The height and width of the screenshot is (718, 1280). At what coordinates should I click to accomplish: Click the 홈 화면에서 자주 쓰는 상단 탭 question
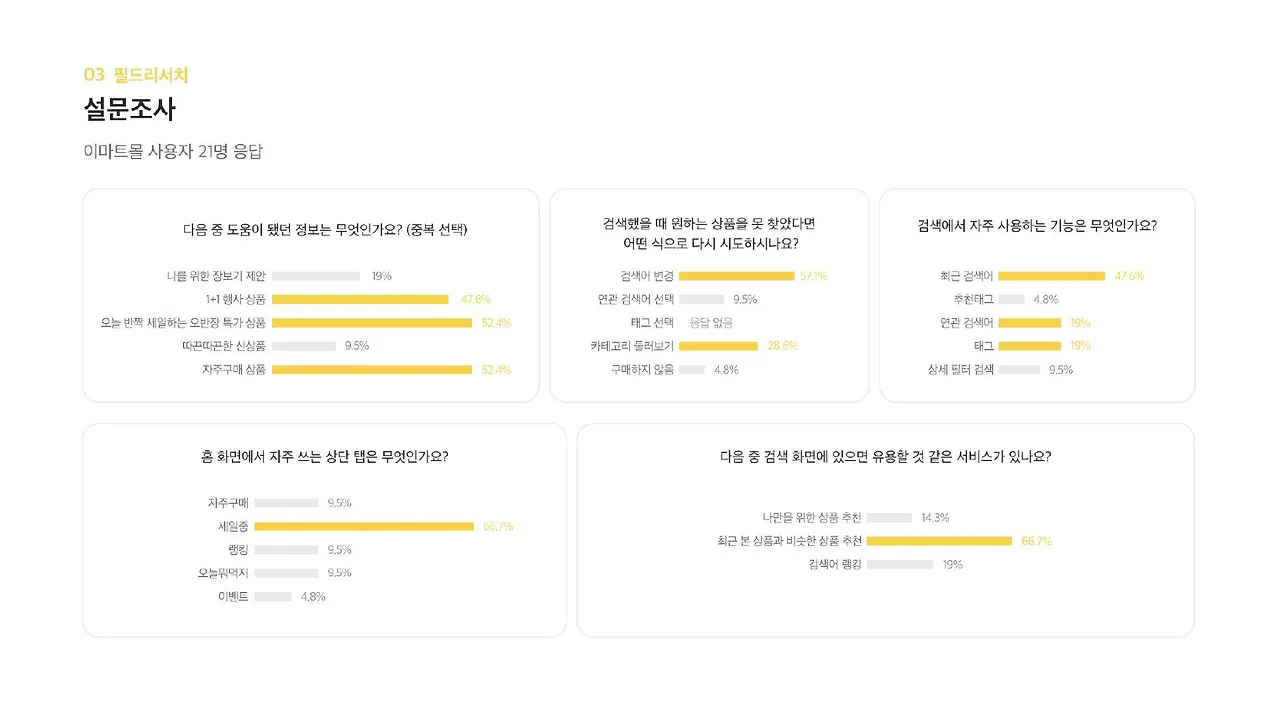coord(325,456)
